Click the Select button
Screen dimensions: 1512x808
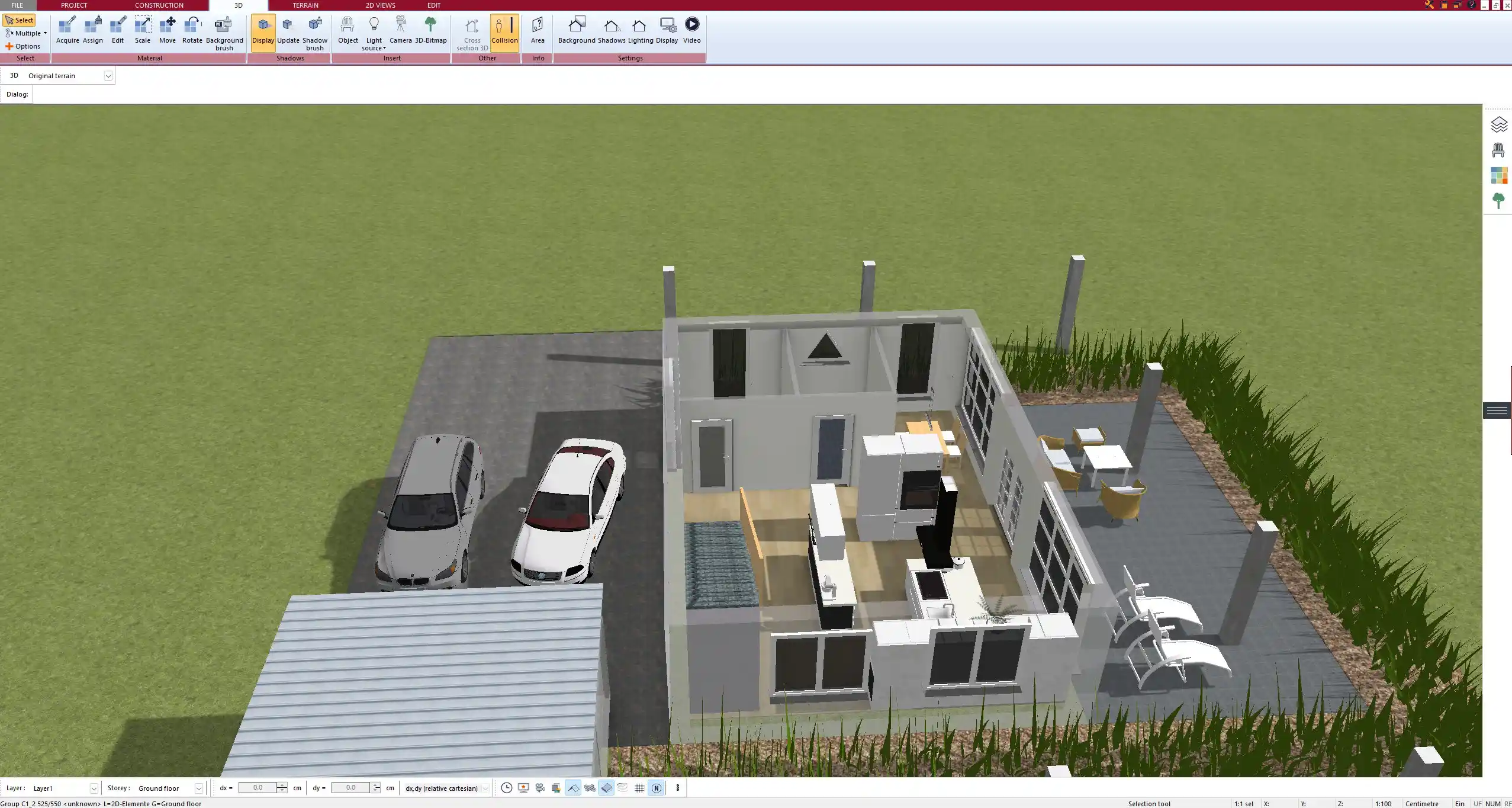(x=20, y=20)
